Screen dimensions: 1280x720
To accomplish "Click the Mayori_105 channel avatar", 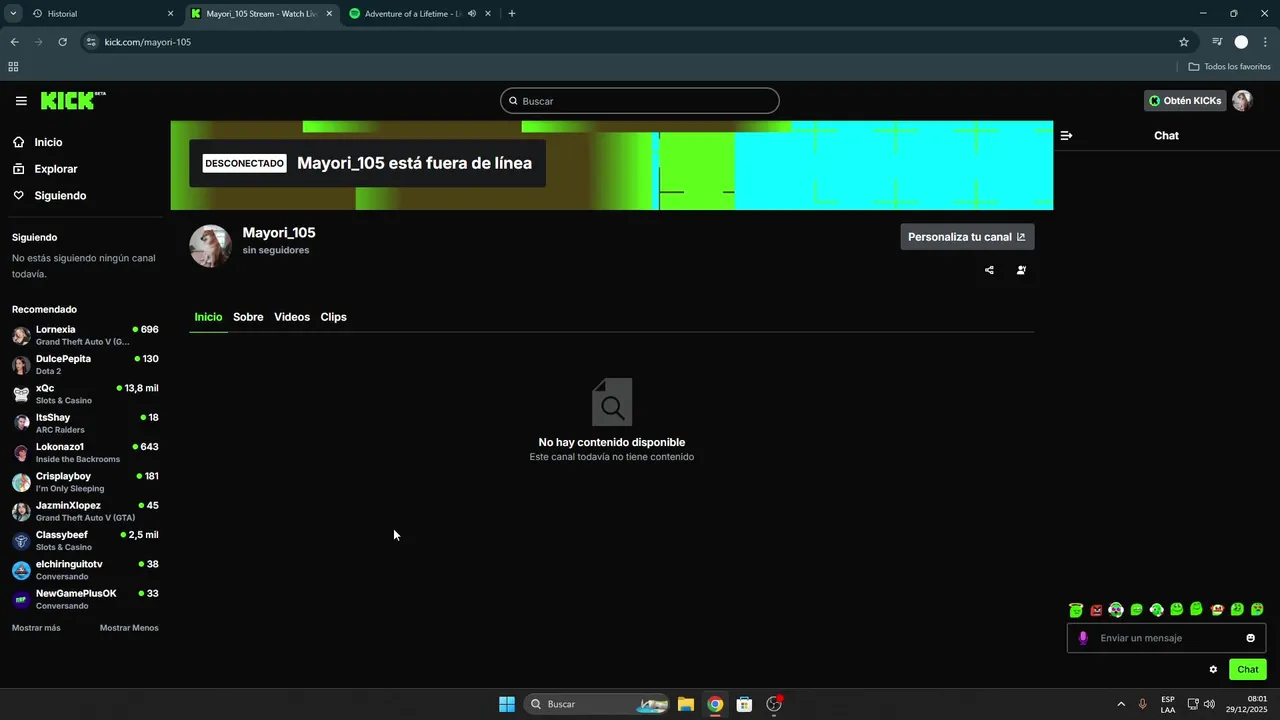I will [x=210, y=246].
